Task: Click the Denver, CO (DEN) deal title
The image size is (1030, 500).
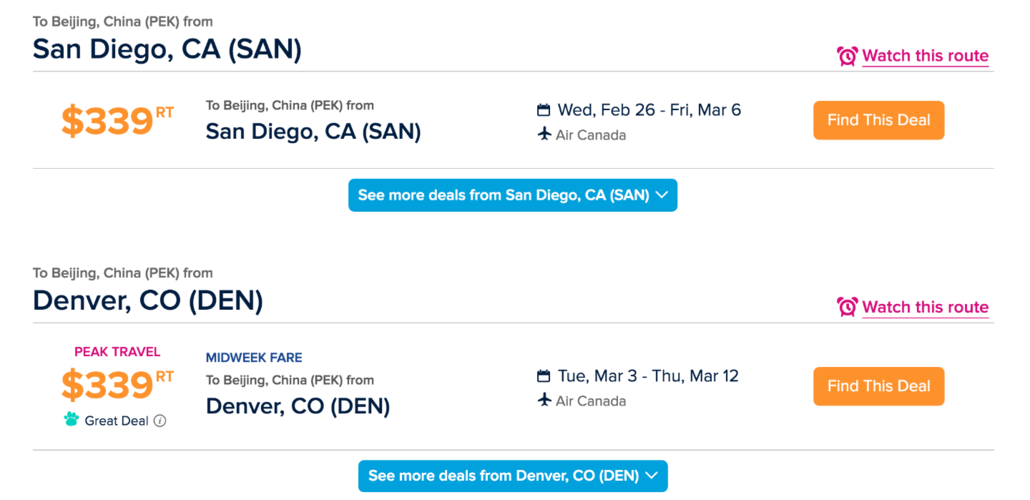Action: 298,406
